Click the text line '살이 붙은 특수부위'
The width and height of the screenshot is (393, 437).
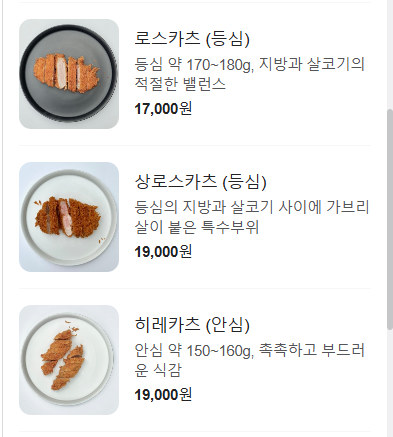[x=197, y=227]
